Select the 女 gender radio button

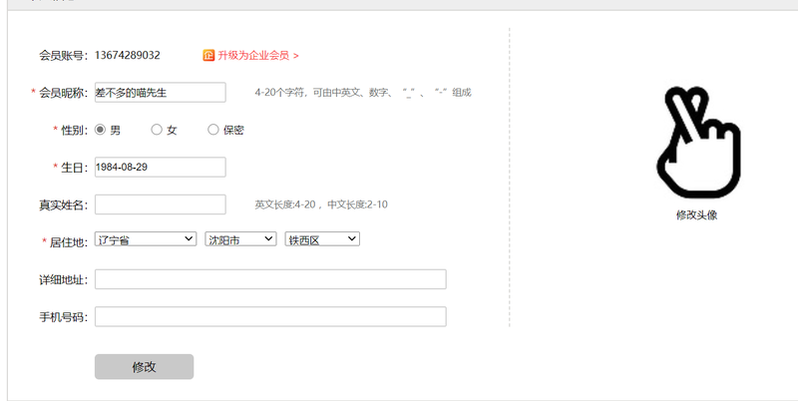[156, 130]
